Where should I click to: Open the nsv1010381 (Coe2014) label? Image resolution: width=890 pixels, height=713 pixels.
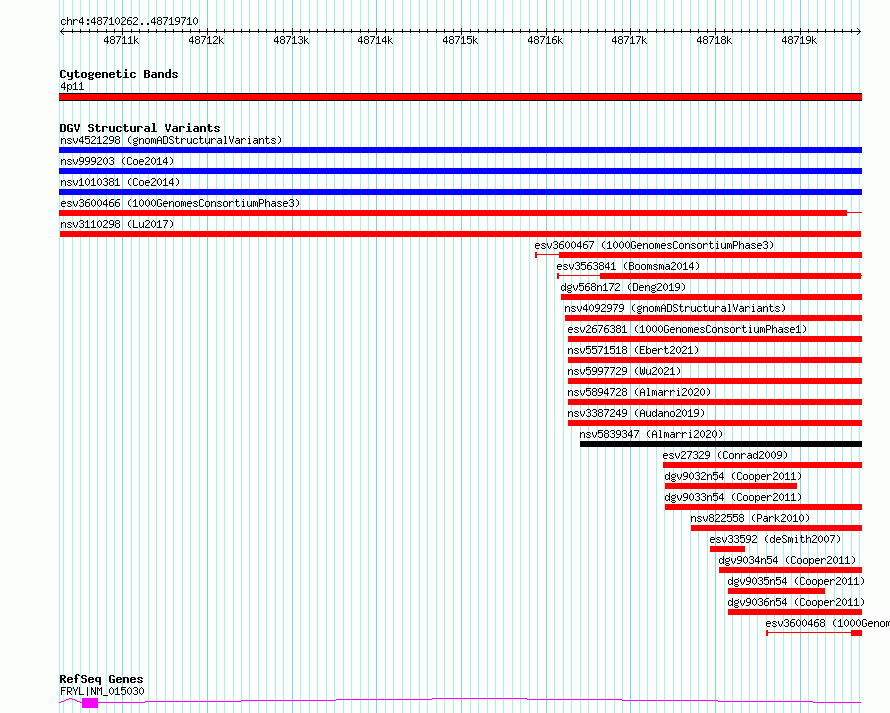click(x=120, y=182)
